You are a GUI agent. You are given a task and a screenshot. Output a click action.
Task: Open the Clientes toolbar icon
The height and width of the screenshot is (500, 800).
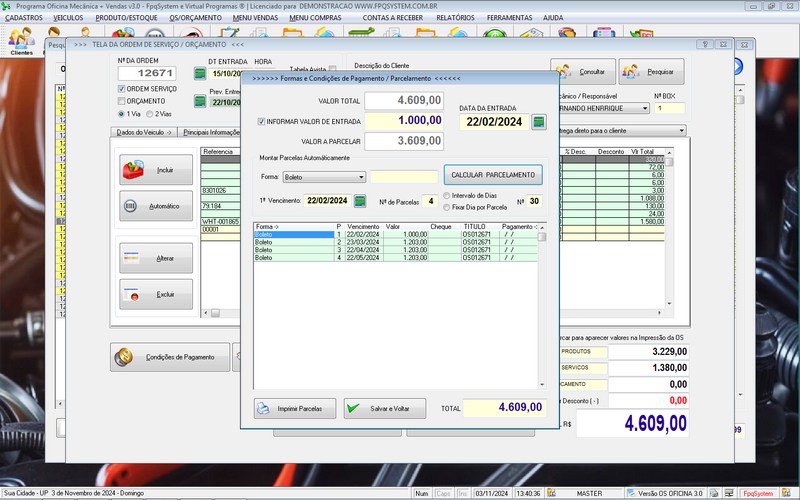coord(21,41)
